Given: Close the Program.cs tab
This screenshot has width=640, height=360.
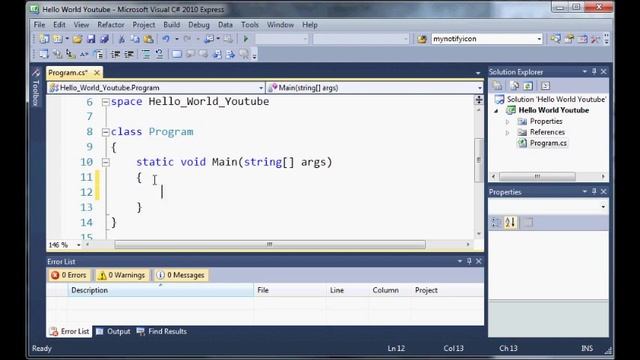Looking at the screenshot, I should [97, 73].
